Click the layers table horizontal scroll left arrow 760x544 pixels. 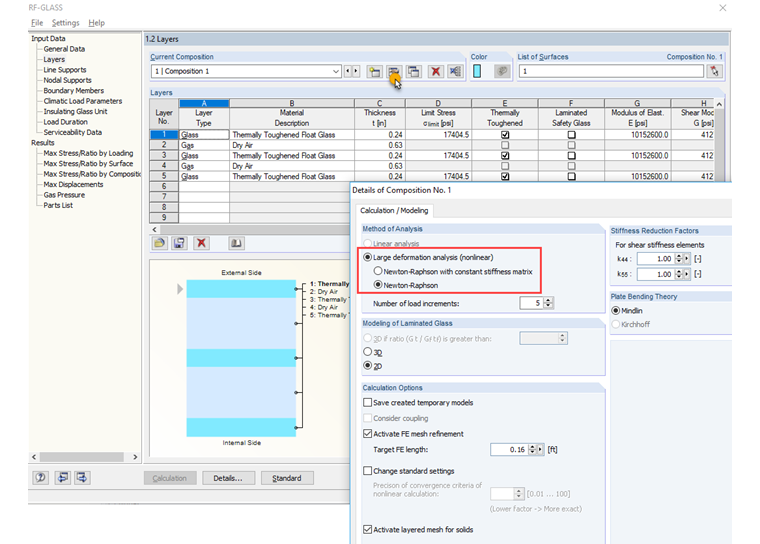(155, 229)
